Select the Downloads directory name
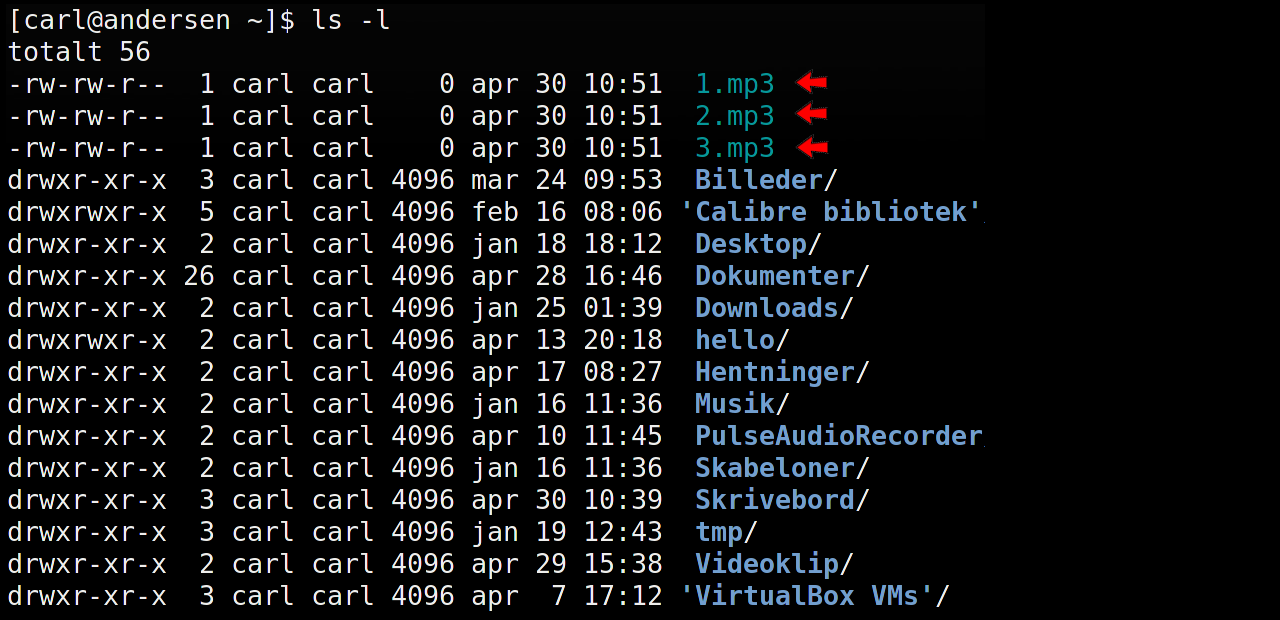This screenshot has height=620, width=1280. click(767, 308)
